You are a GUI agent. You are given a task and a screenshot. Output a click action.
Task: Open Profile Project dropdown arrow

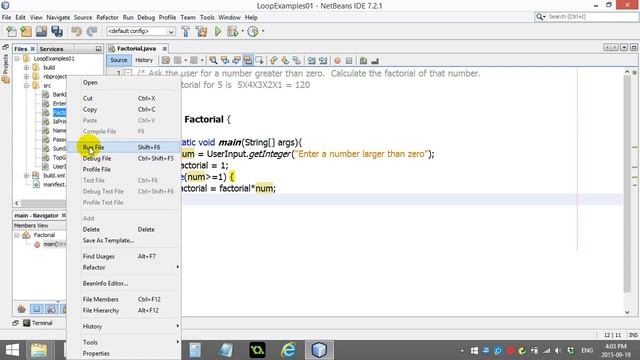(x=263, y=31)
